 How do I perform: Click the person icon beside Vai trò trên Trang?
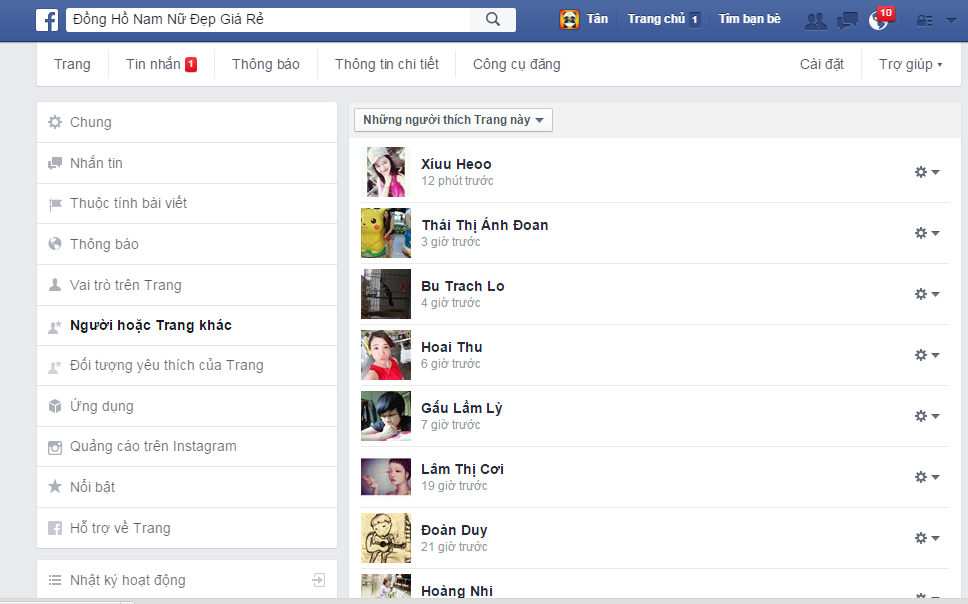pyautogui.click(x=55, y=285)
